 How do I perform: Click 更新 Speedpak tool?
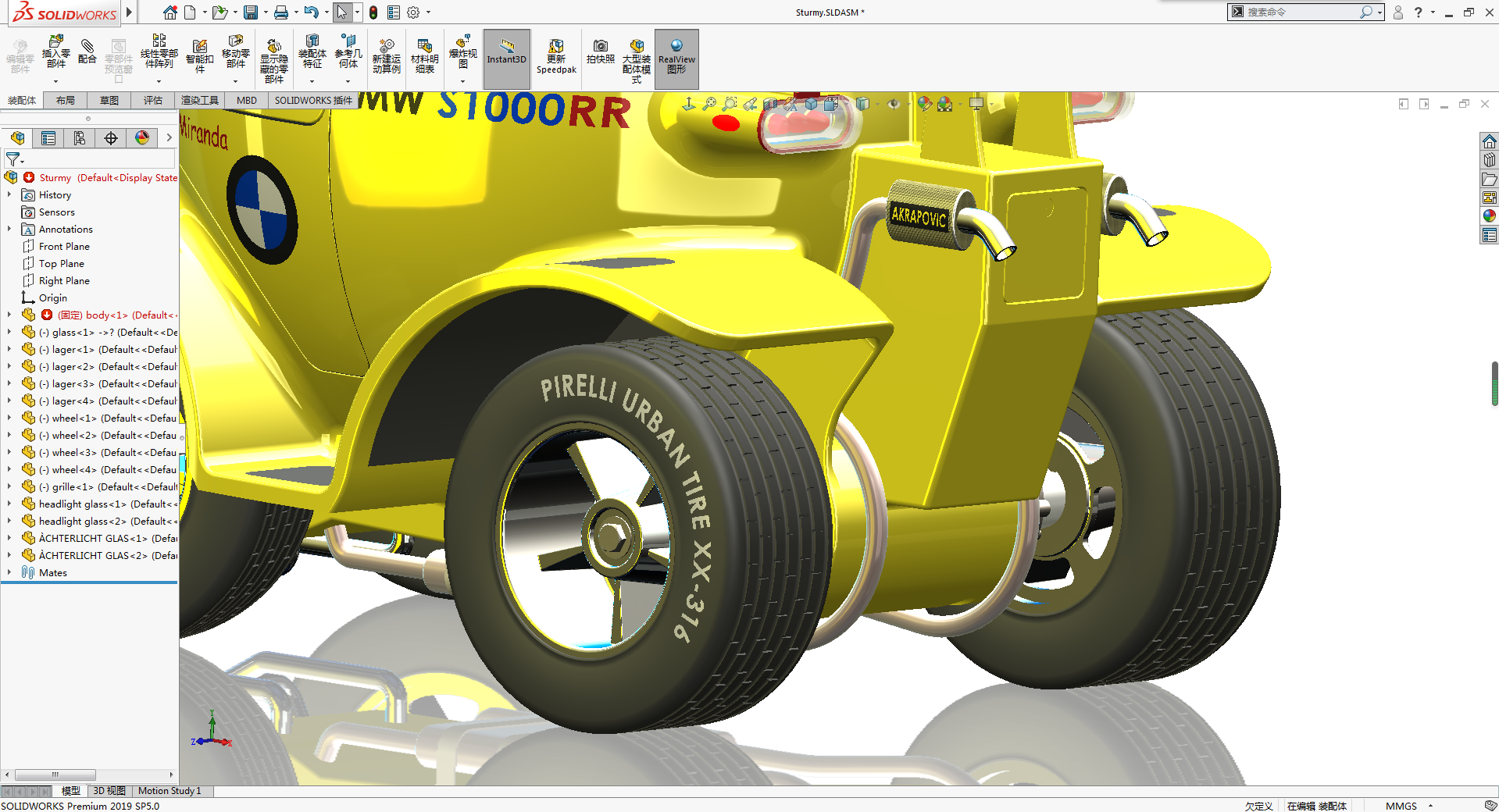(x=556, y=56)
